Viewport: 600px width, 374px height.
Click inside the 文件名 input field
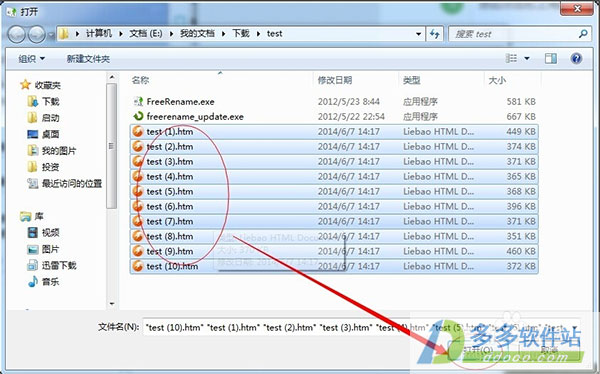coord(360,327)
